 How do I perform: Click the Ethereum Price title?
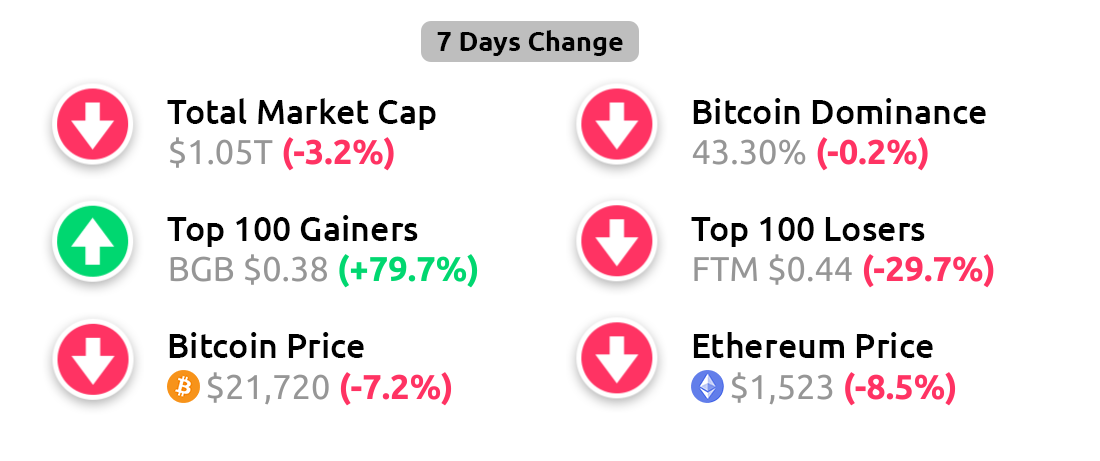click(812, 347)
